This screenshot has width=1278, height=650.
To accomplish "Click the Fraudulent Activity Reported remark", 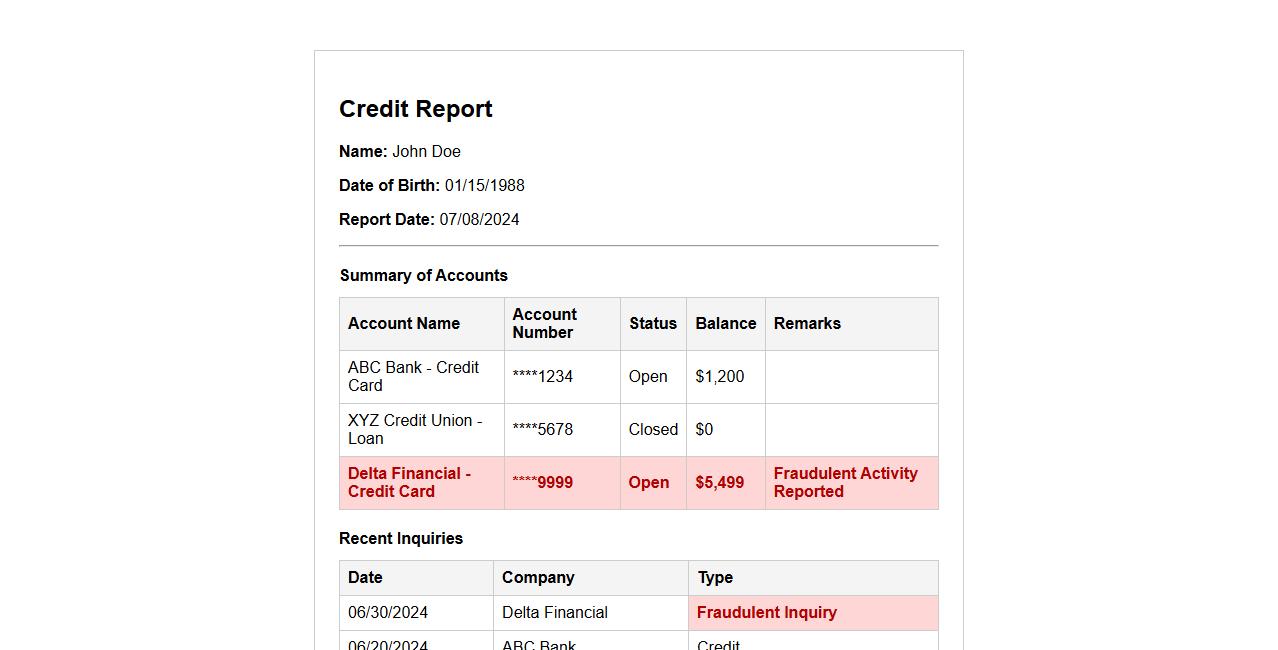I will pyautogui.click(x=845, y=483).
